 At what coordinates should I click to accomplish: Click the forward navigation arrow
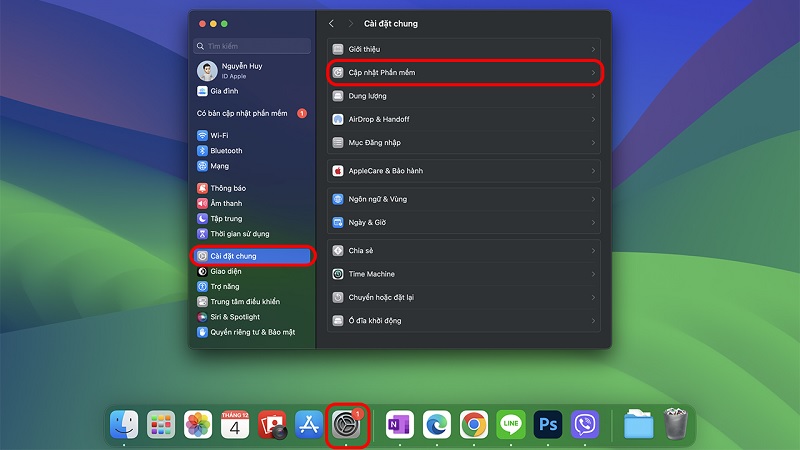click(350, 23)
